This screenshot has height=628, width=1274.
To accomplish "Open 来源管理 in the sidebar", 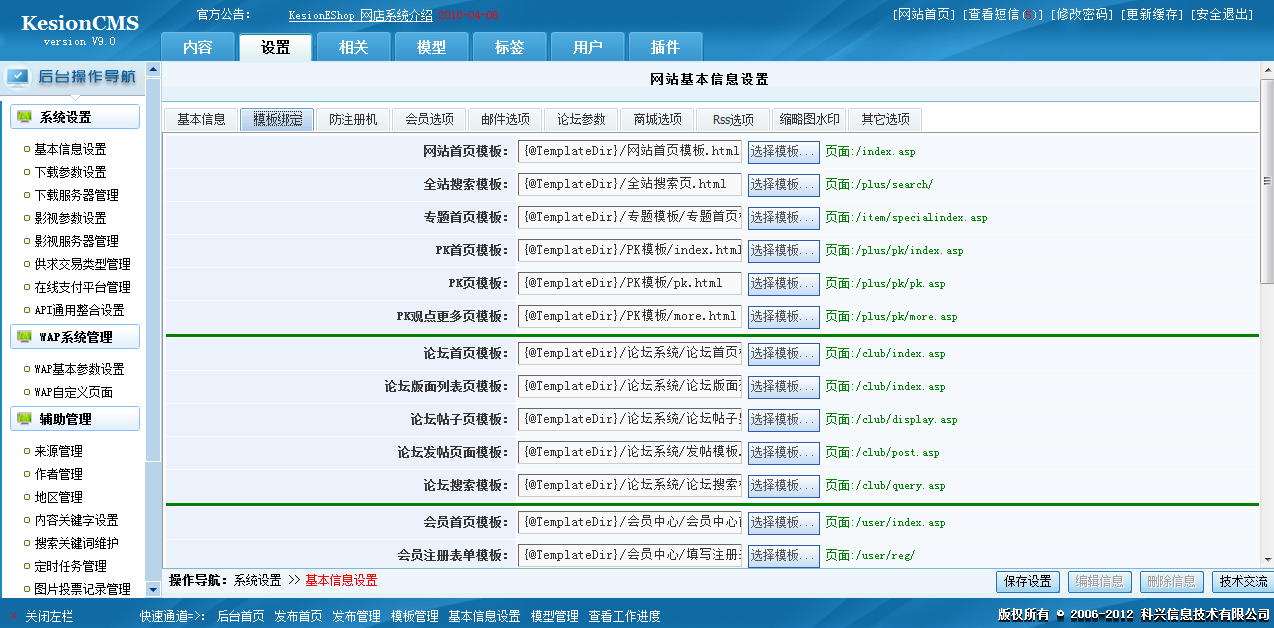I will [x=58, y=452].
